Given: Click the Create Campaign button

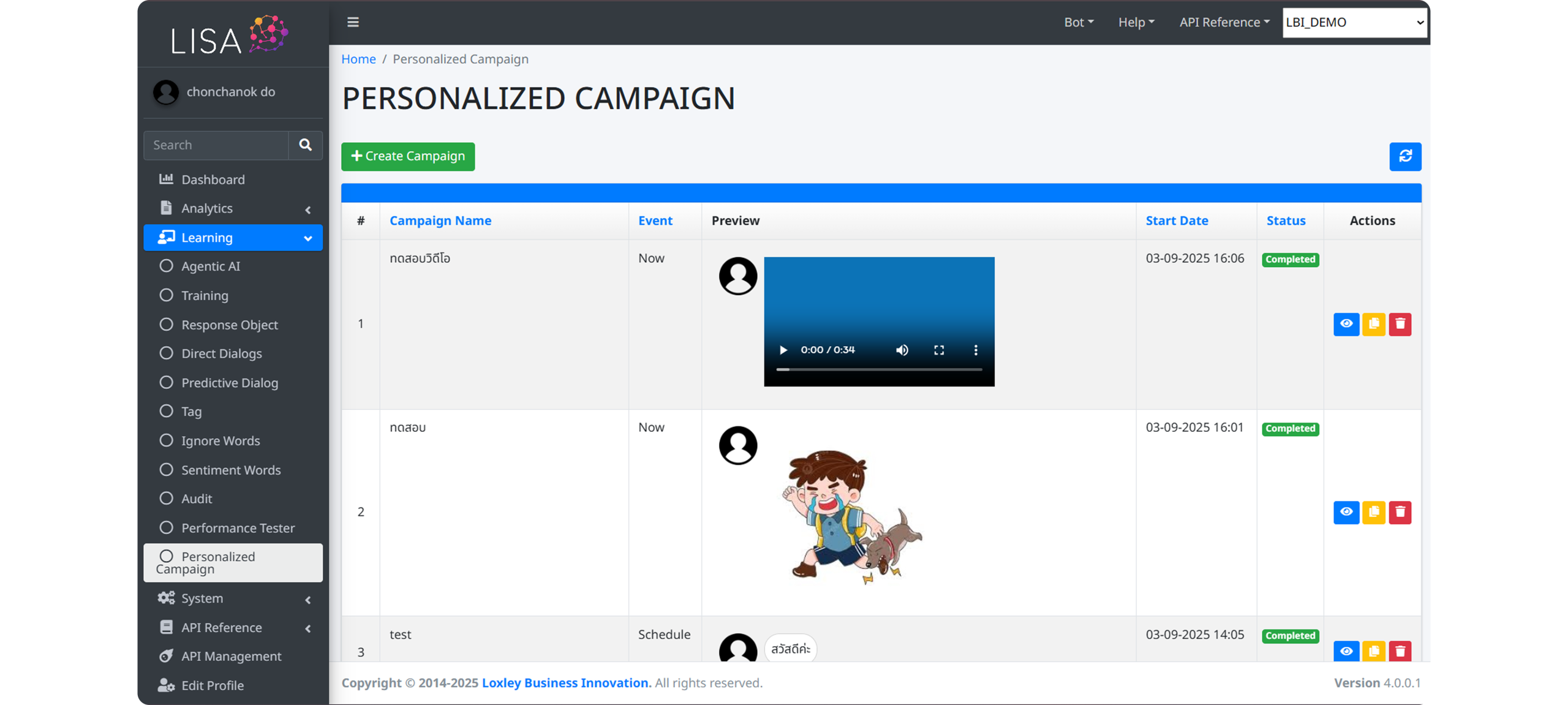Looking at the screenshot, I should coord(408,156).
